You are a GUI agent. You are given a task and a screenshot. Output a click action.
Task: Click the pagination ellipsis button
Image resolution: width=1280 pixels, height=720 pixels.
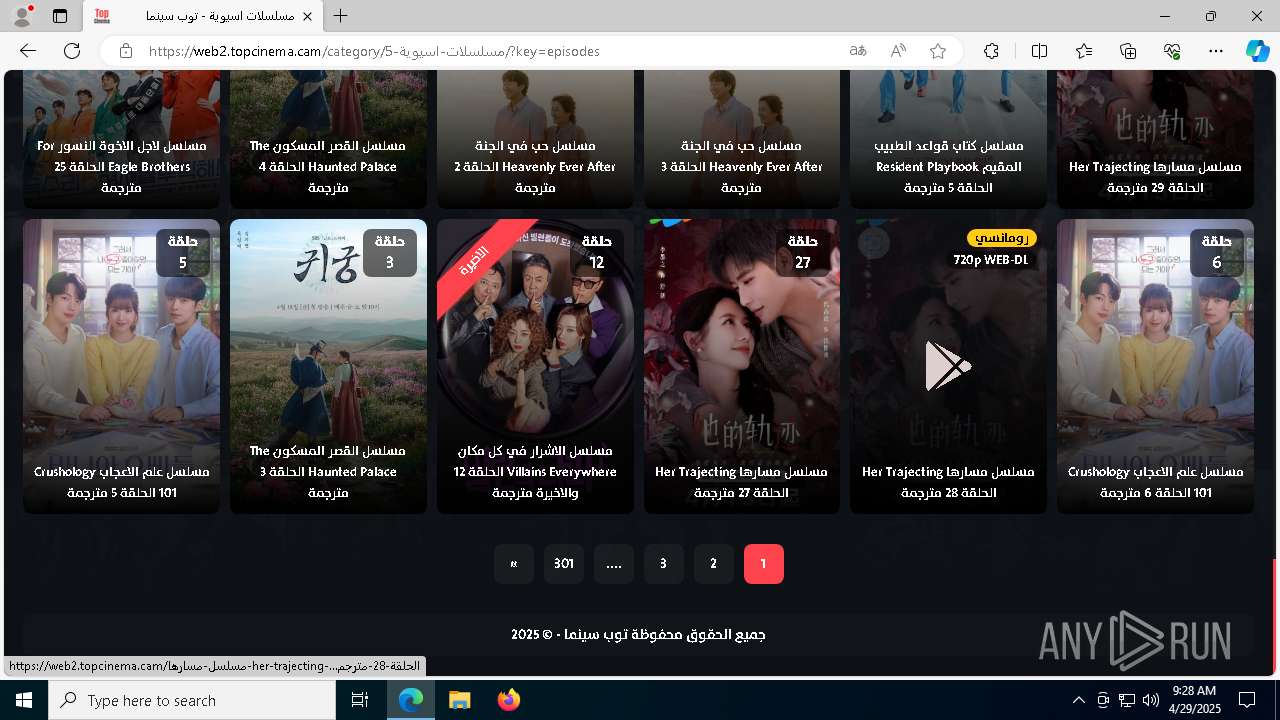(614, 564)
